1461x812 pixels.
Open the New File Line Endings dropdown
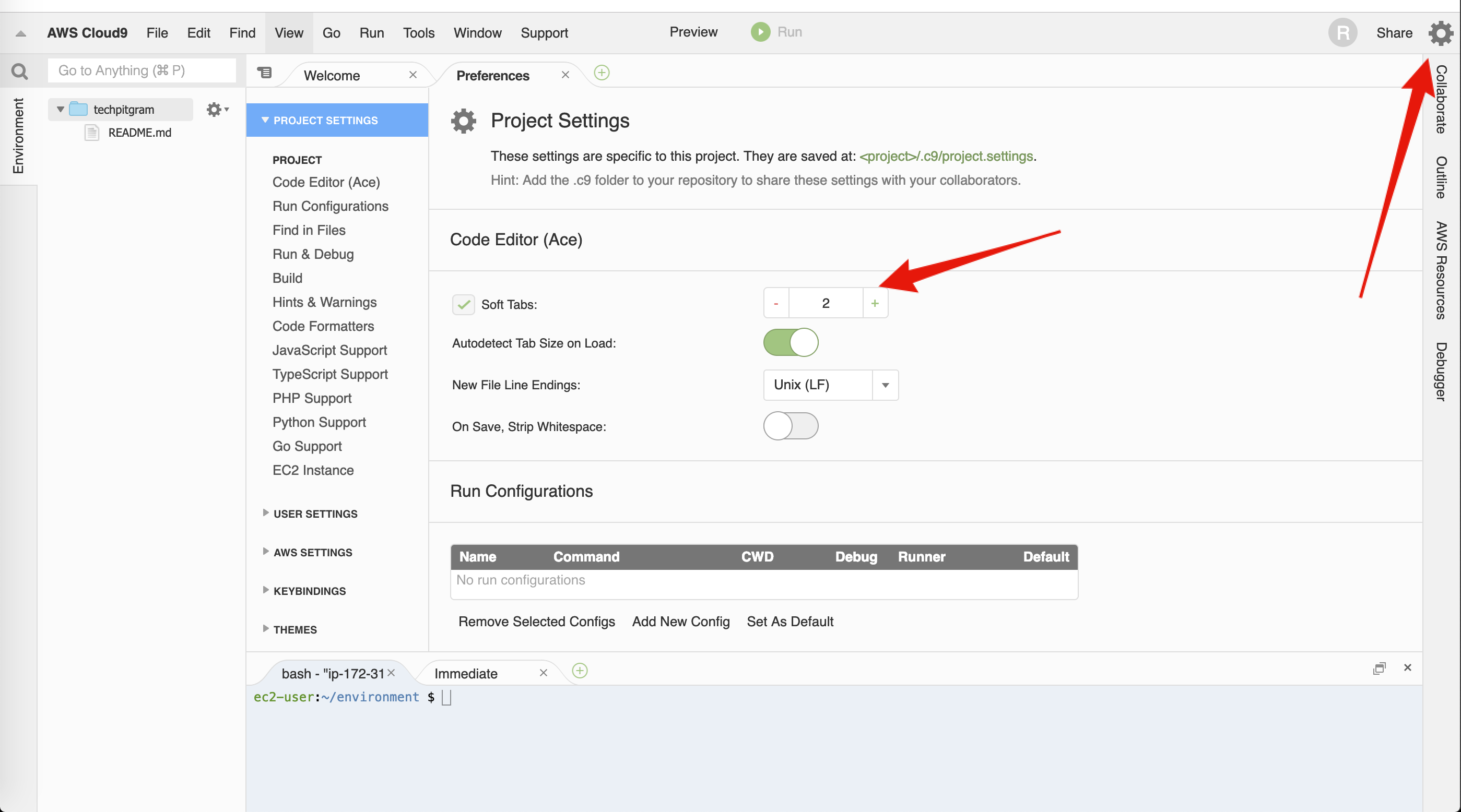pos(884,384)
